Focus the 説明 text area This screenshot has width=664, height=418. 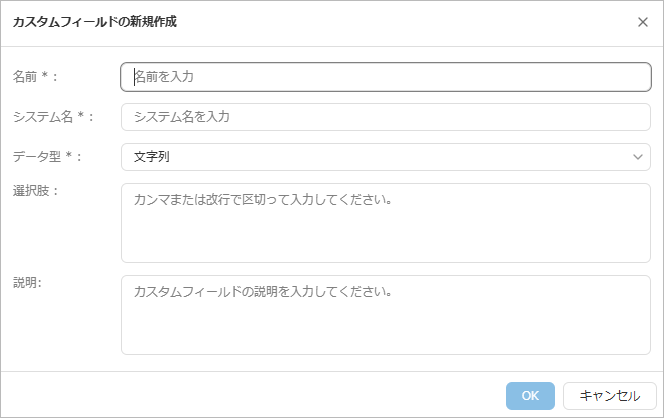(386, 315)
